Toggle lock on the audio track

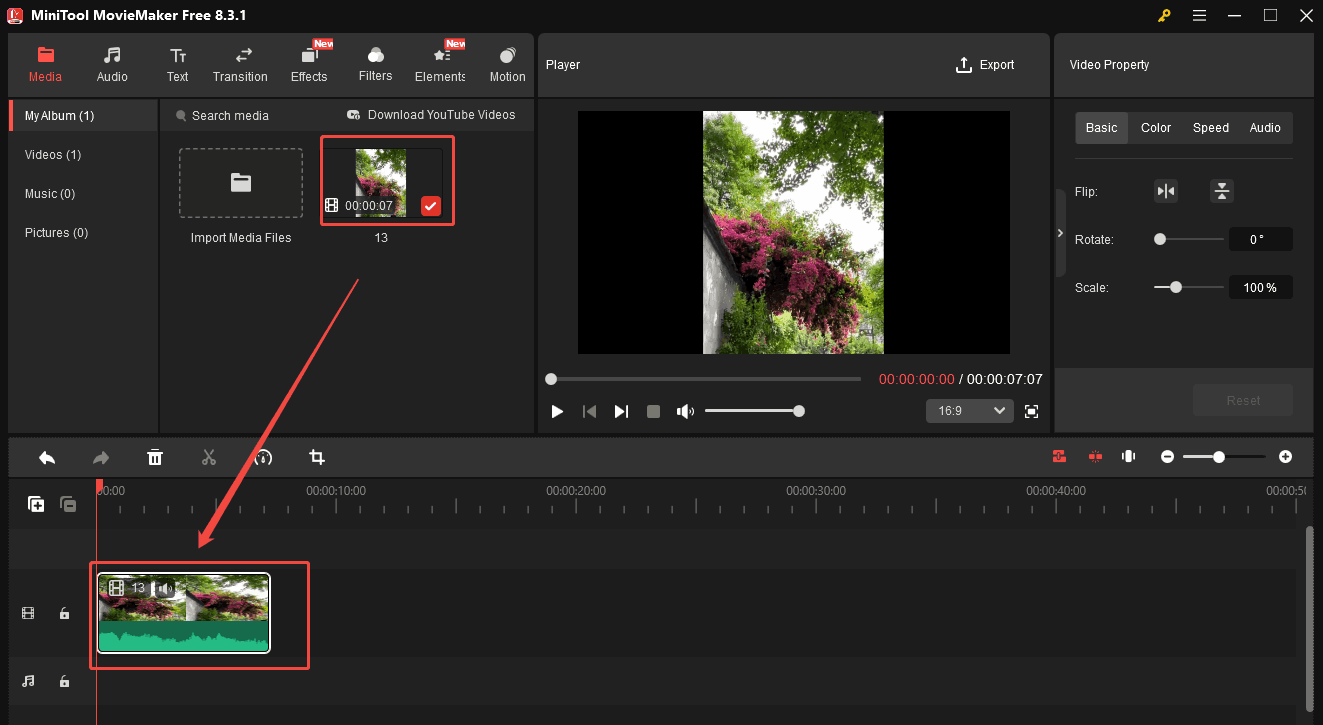pos(64,681)
